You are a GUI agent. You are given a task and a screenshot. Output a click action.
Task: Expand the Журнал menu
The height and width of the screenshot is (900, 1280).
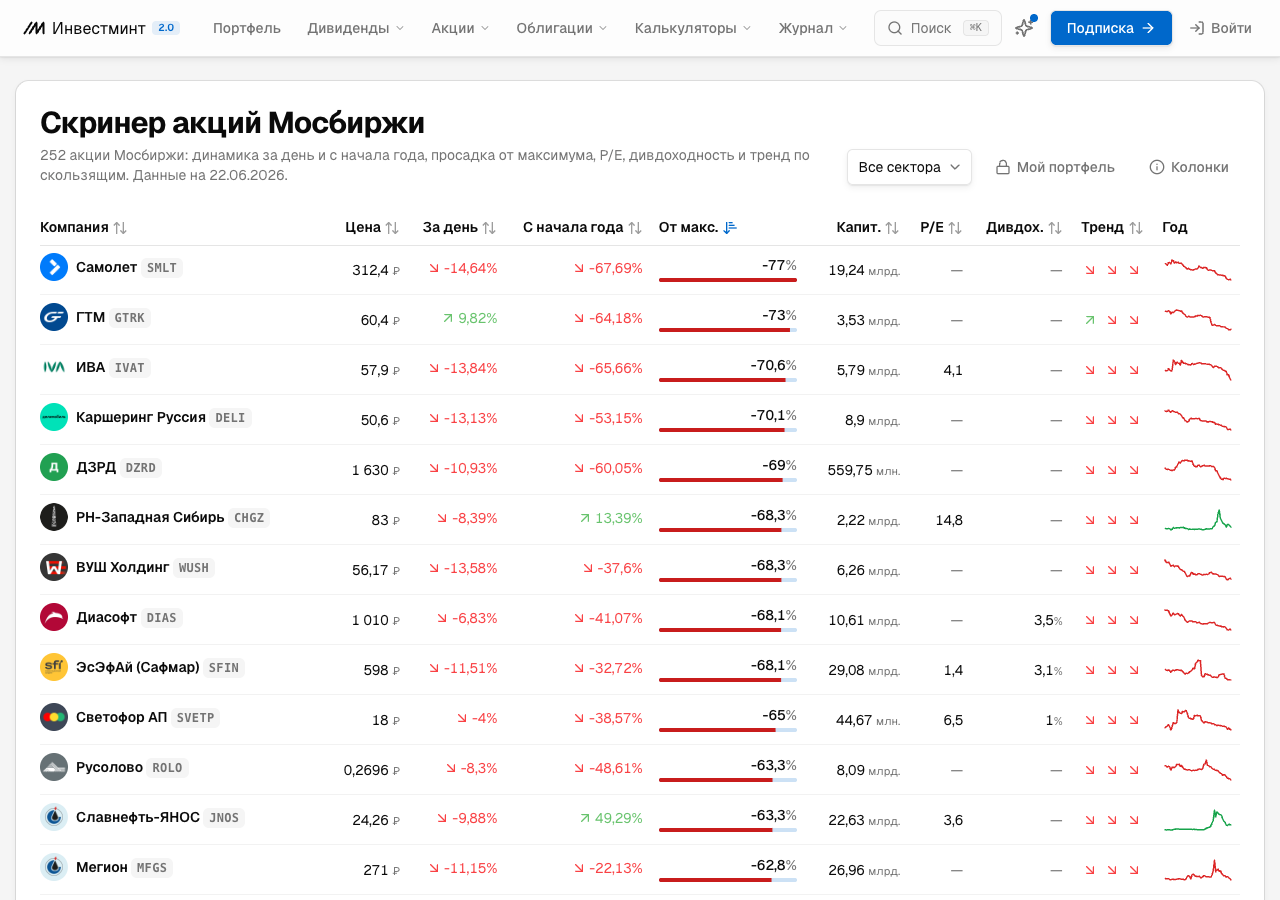click(813, 28)
